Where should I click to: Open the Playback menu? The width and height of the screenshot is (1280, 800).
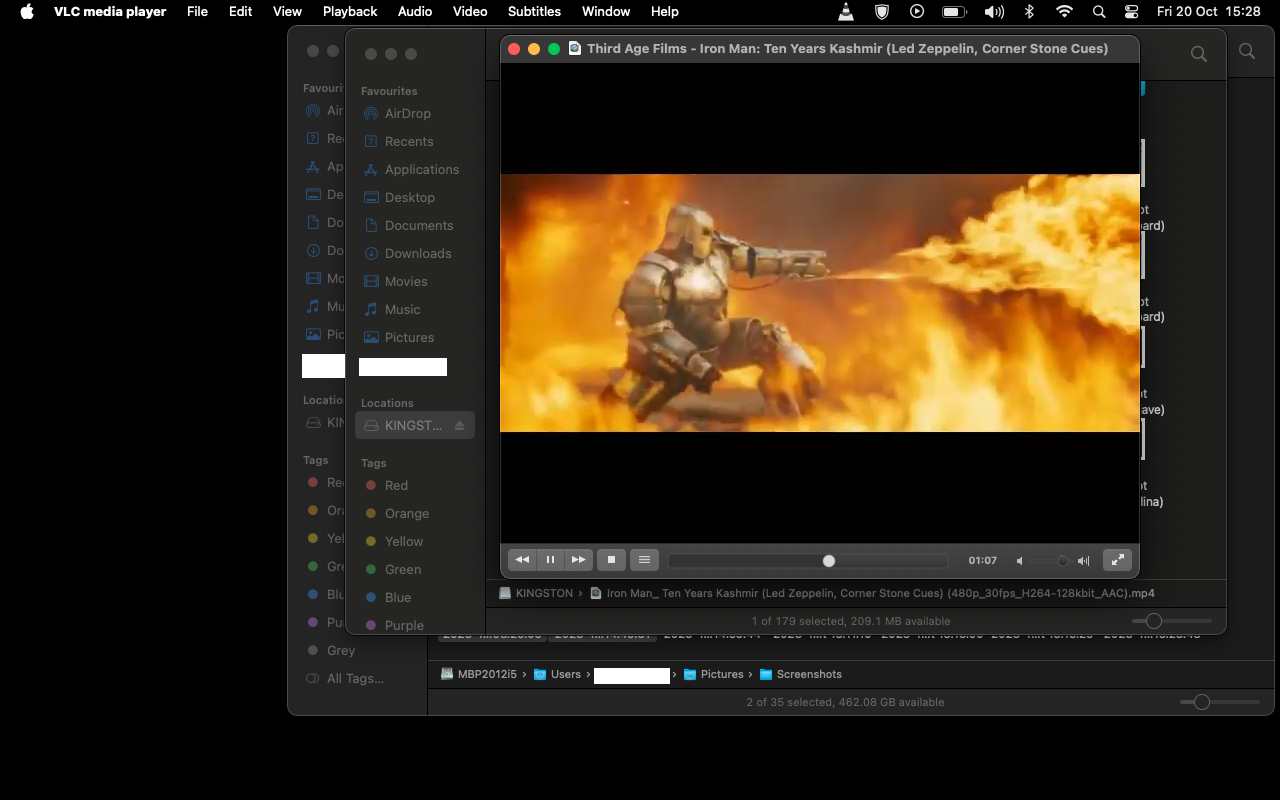[350, 12]
